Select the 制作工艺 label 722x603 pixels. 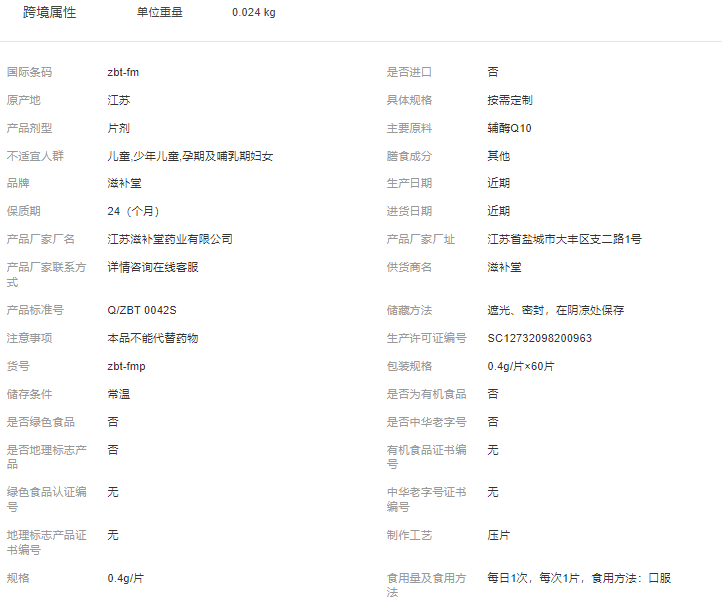point(409,535)
